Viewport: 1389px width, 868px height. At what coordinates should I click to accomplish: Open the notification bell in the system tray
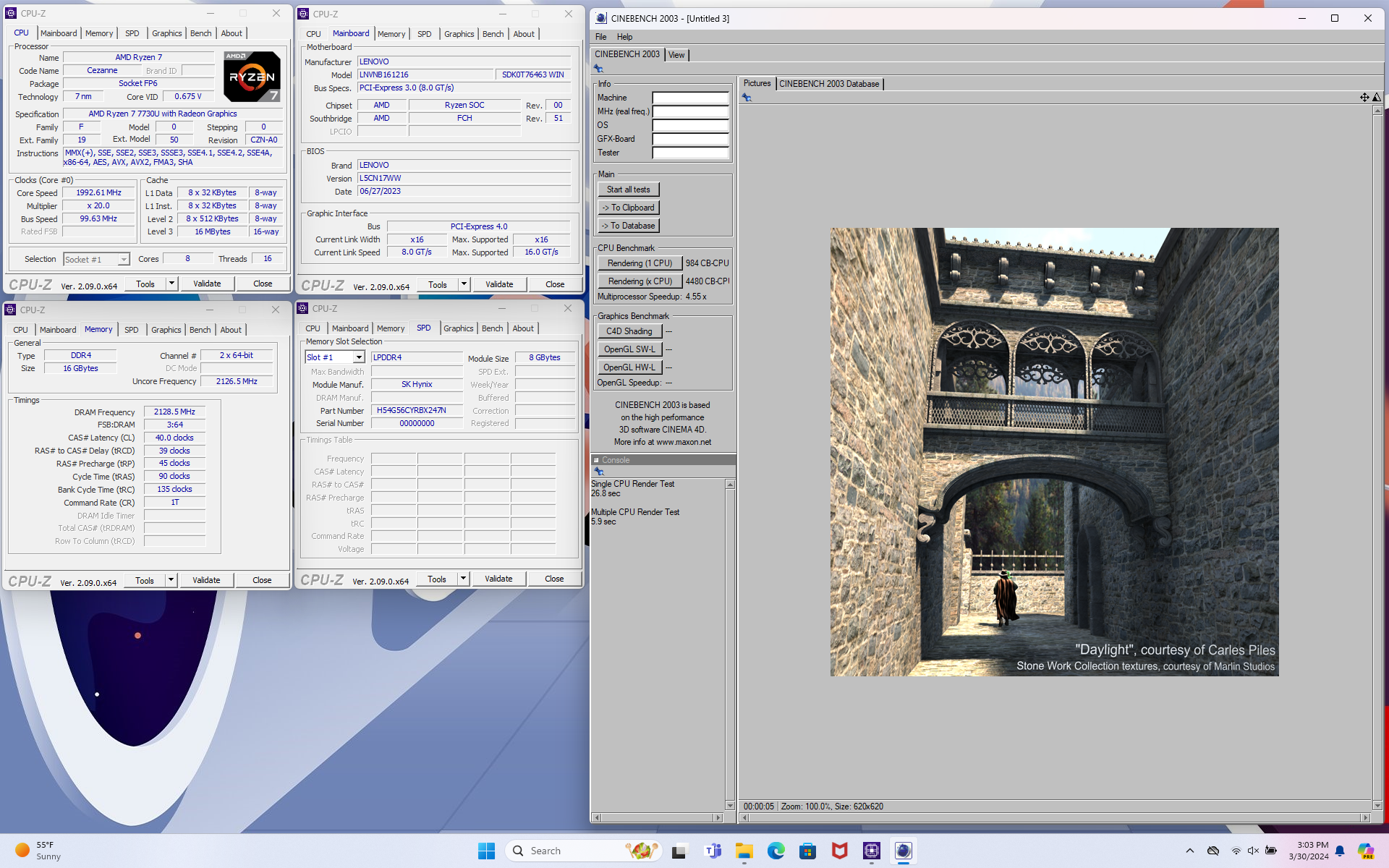pyautogui.click(x=1340, y=851)
